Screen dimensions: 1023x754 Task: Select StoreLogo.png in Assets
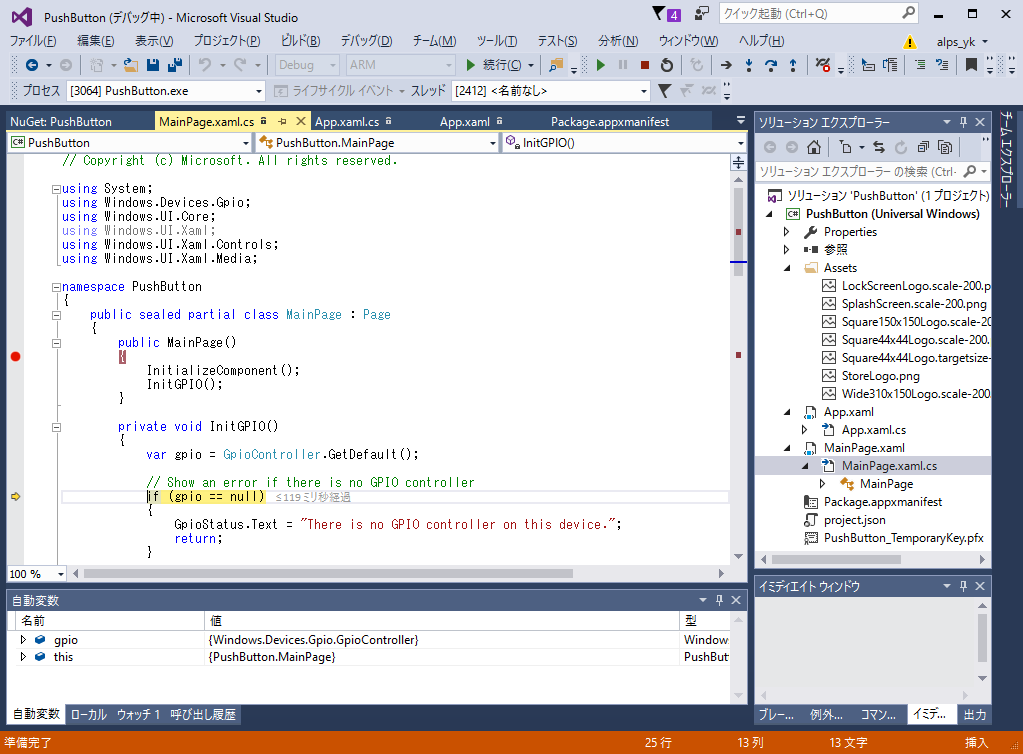pos(880,376)
